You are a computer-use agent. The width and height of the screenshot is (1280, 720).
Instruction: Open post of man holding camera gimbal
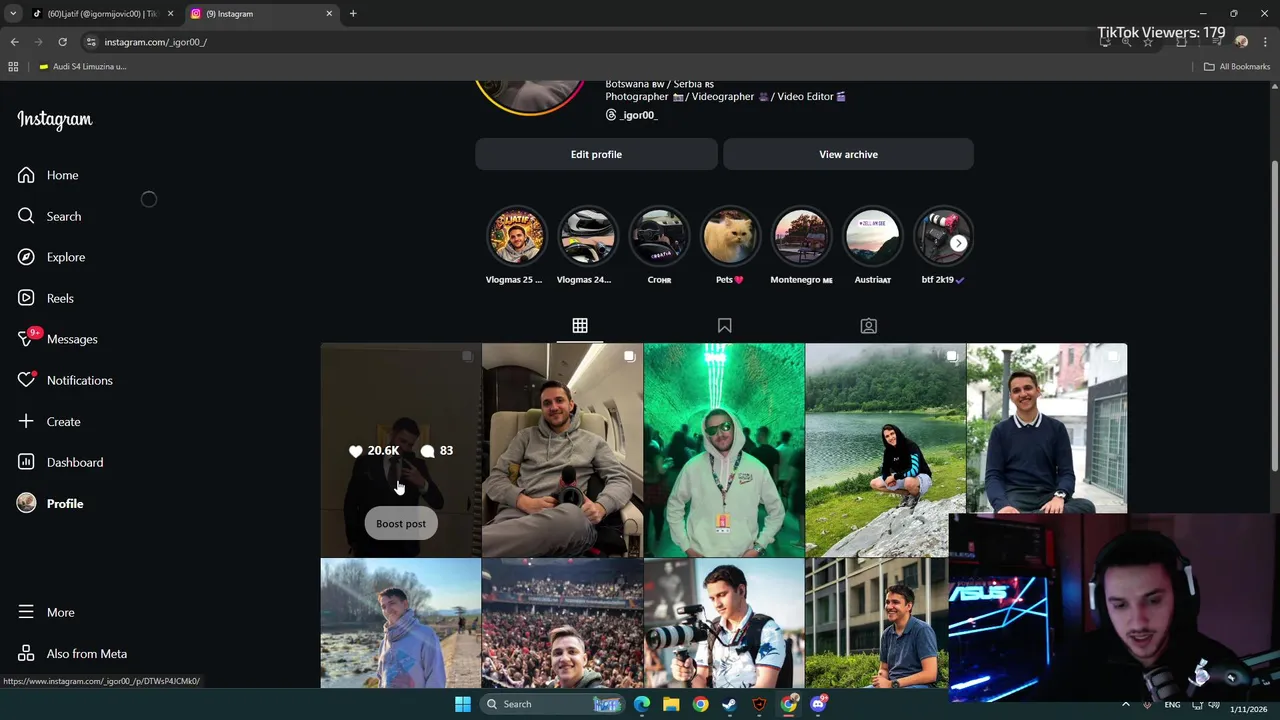[x=724, y=623]
